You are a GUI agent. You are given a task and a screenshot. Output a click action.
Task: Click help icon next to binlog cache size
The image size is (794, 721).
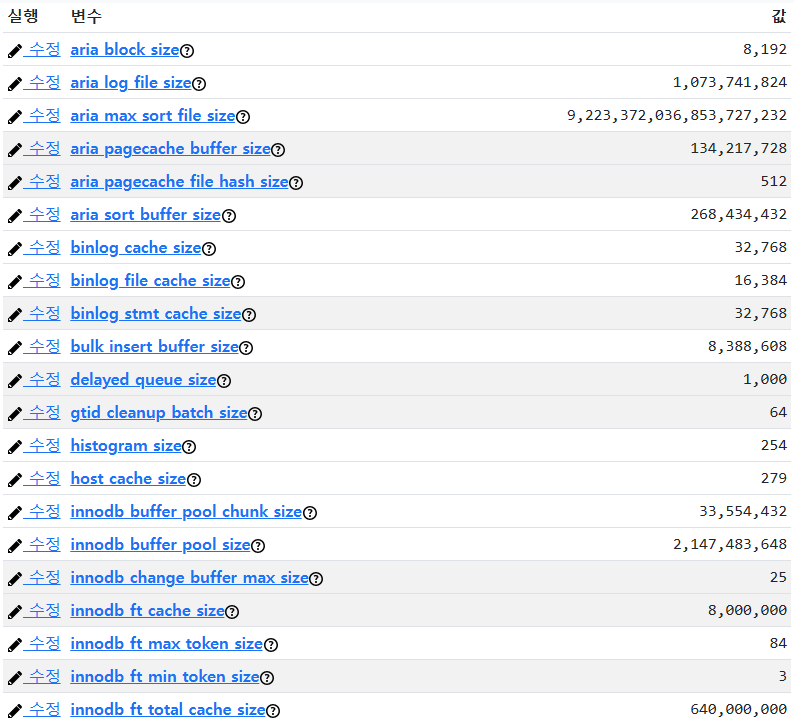click(209, 249)
